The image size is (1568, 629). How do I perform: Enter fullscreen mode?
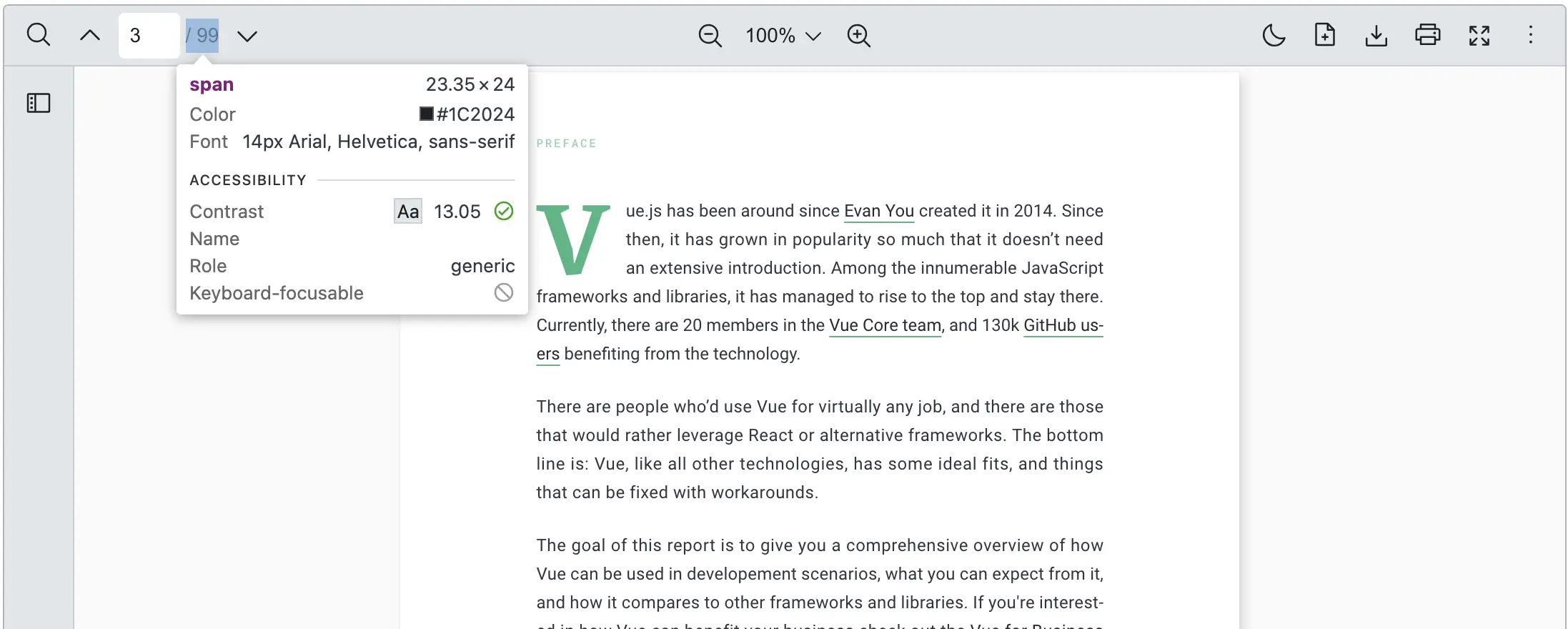(1479, 35)
